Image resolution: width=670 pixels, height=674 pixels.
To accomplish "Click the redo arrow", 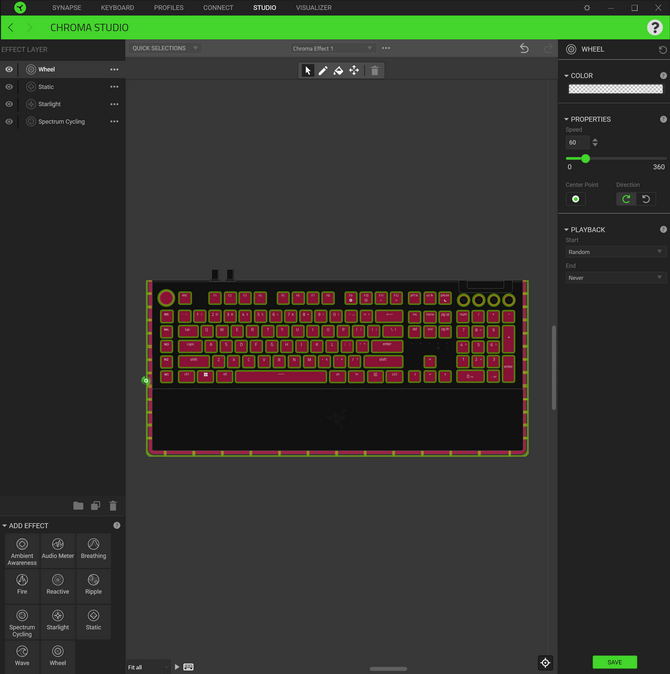I will (548, 48).
